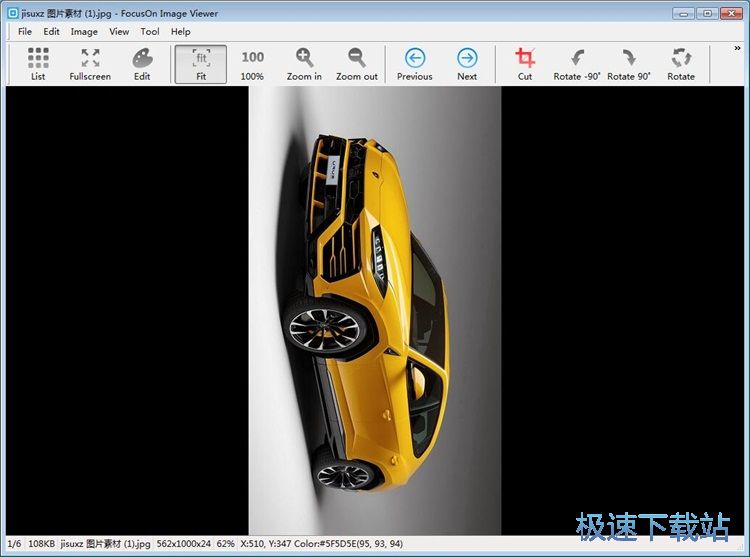Image resolution: width=750 pixels, height=557 pixels.
Task: Rotate the image 90 degrees clockwise
Action: [629, 64]
